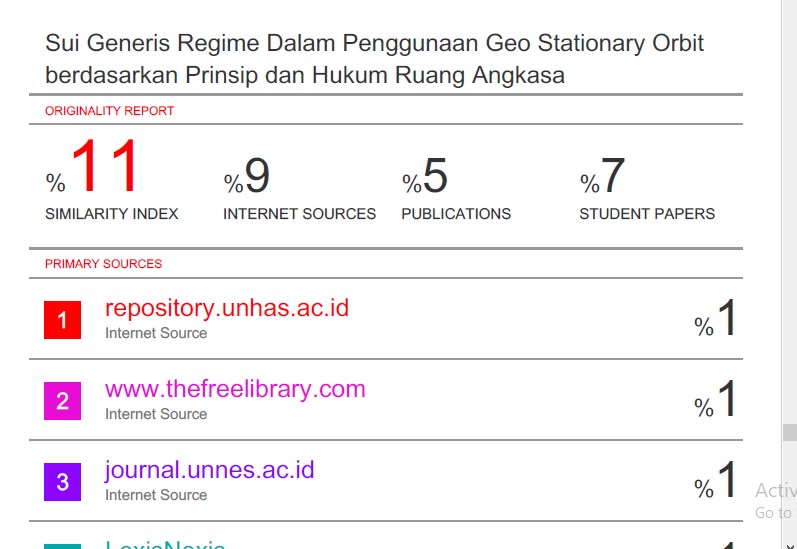
Task: Click Internet Source label under repository.unhas.ac.id
Action: (x=156, y=333)
